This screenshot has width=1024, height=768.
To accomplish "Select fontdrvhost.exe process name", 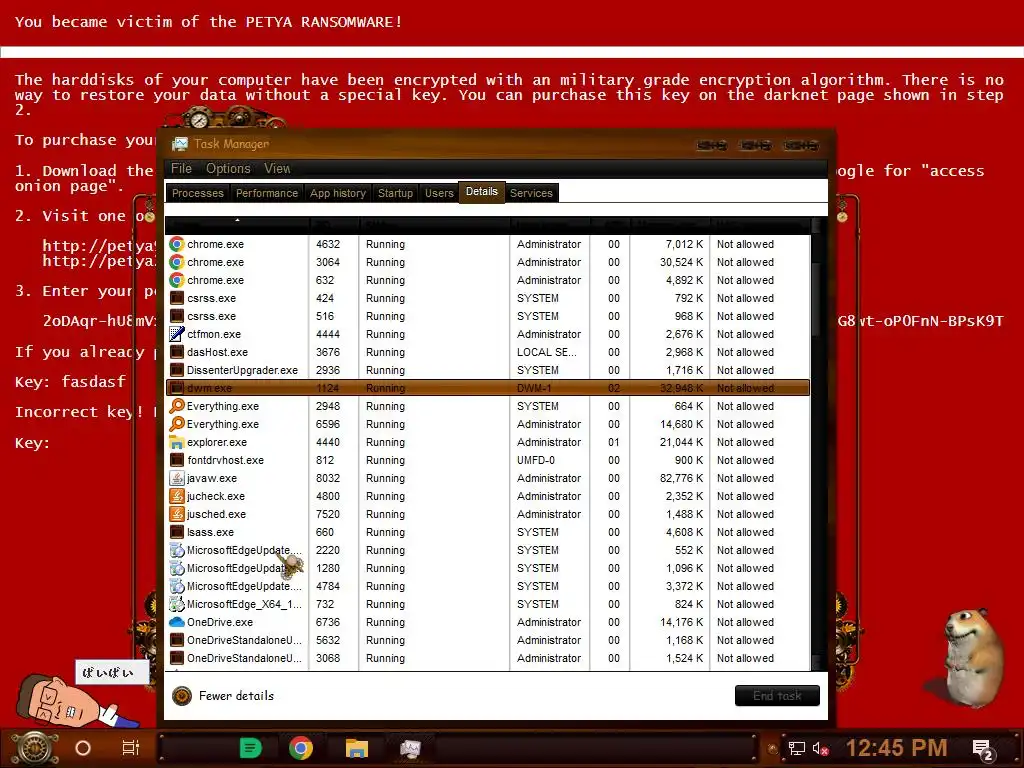I will tap(225, 460).
